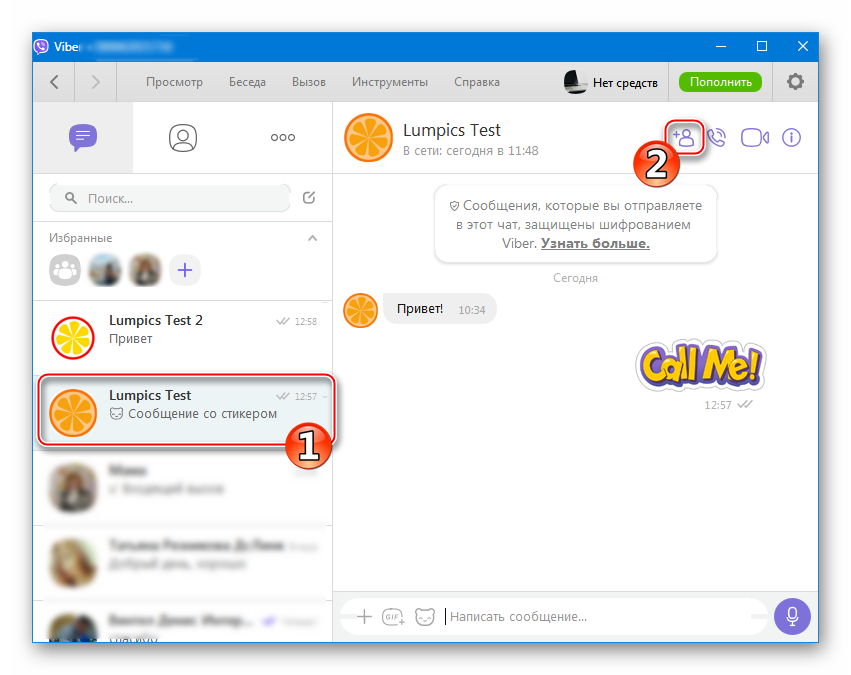Click the plus attachment icon in message bar
The height and width of the screenshot is (675, 851).
(364, 617)
